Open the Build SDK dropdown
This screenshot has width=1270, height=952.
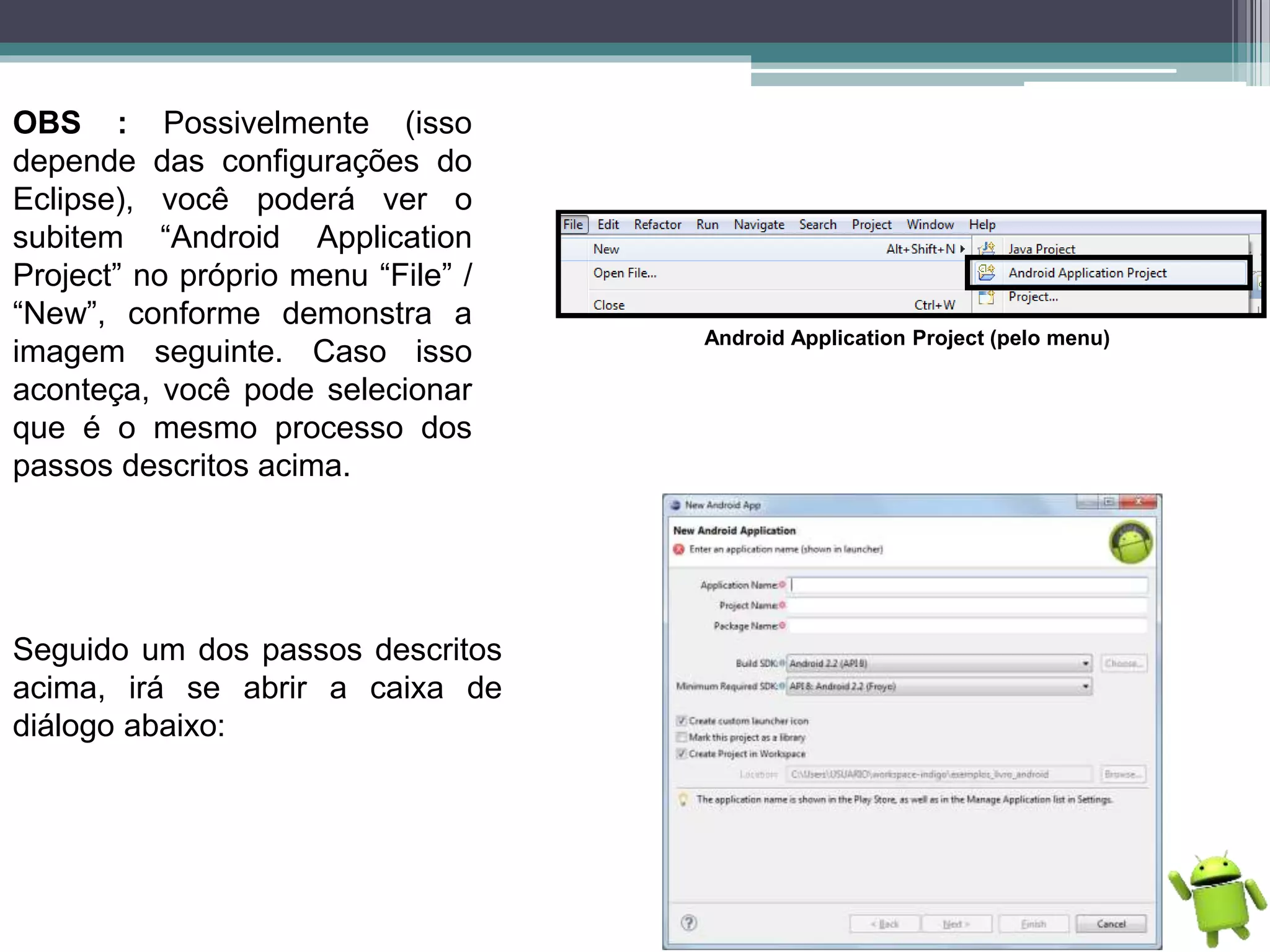click(939, 663)
